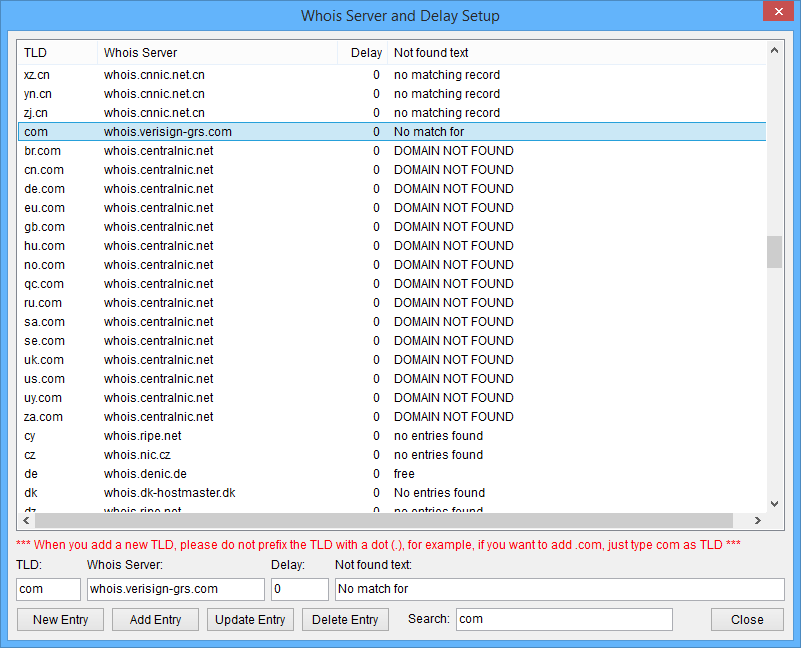Click into the Search box

(x=564, y=619)
